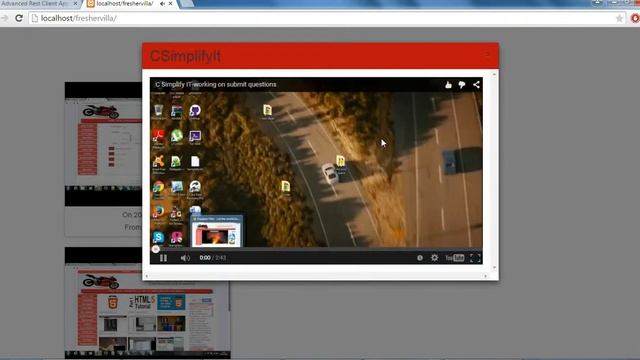This screenshot has width=640, height=360.
Task: Open the red extension icon beside address bar
Action: (635, 18)
